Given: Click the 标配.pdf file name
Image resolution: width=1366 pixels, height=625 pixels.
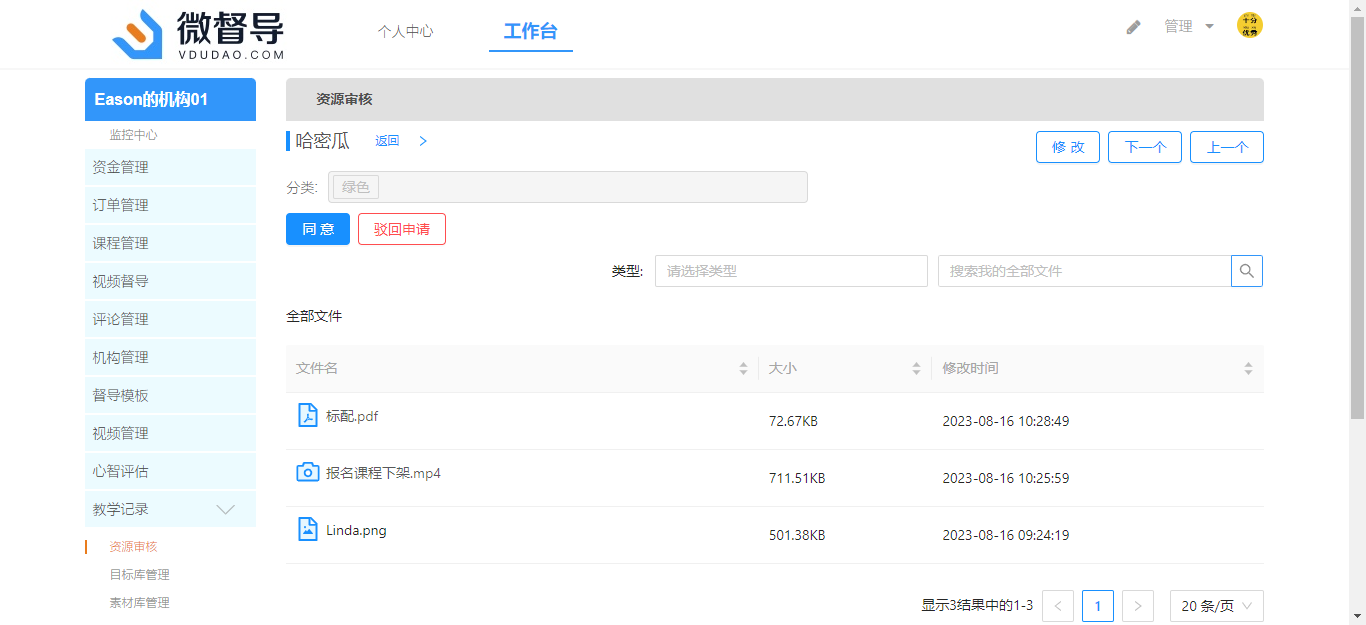Looking at the screenshot, I should point(352,416).
